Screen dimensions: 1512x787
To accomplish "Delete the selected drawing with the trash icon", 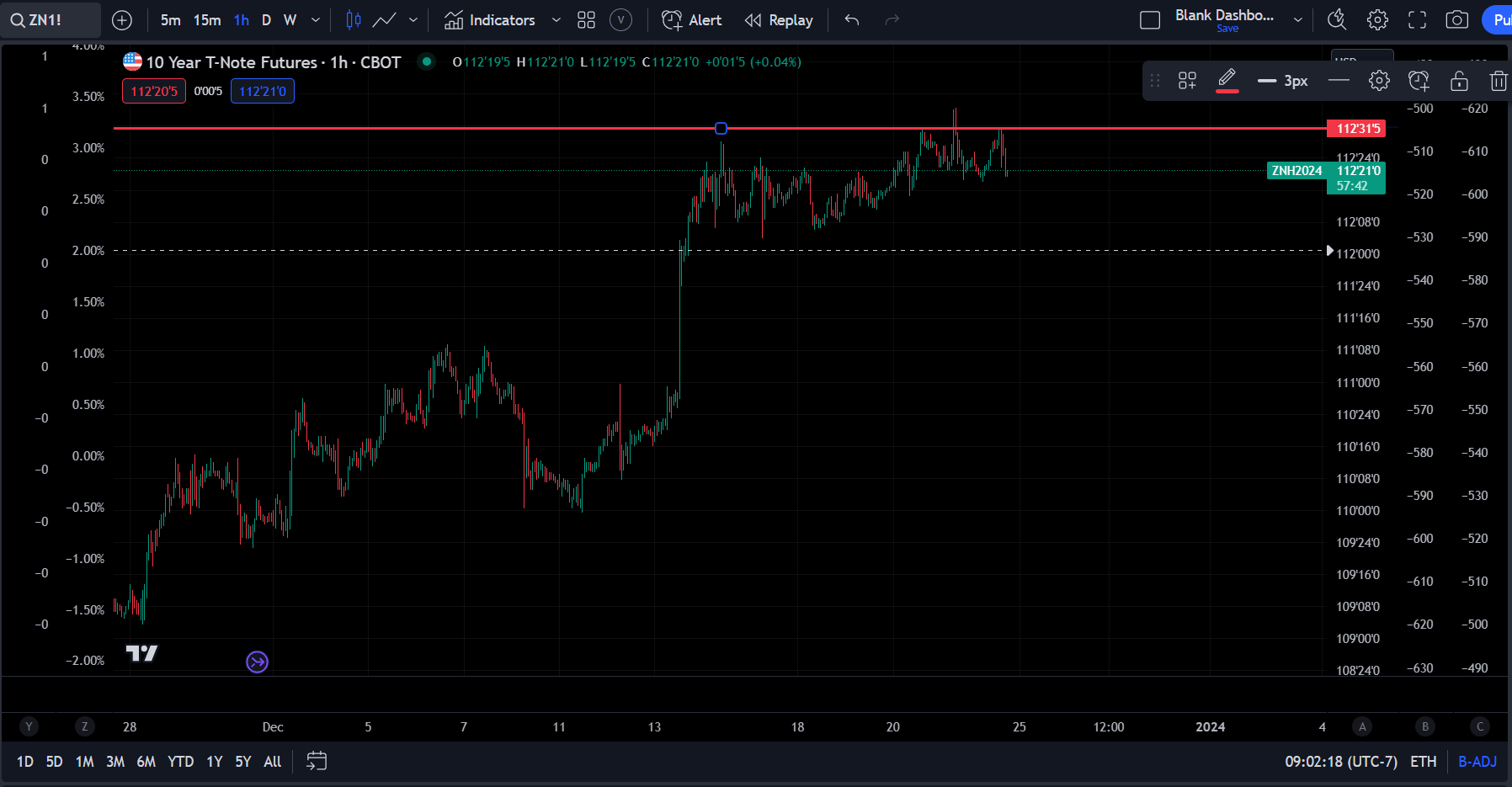I will [1499, 81].
